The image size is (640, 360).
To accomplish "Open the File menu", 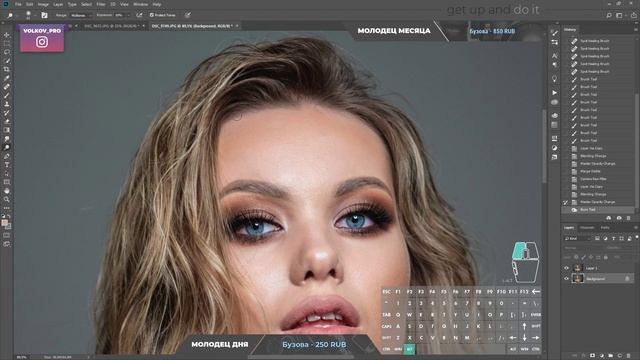I will coord(18,4).
